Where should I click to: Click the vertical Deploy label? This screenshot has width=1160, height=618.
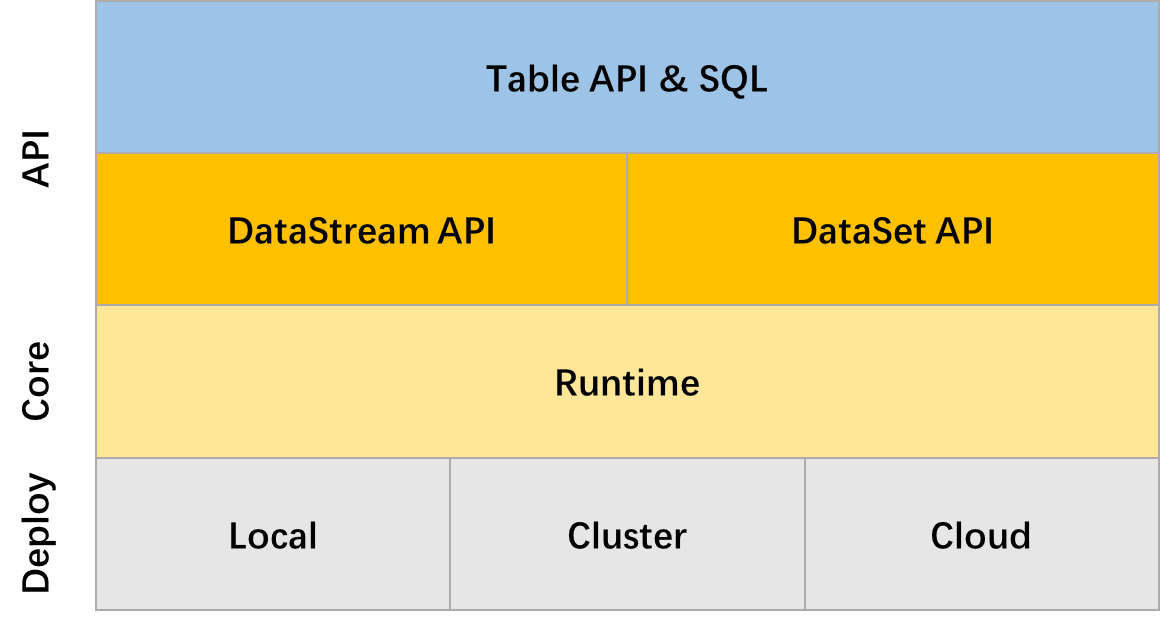click(38, 533)
